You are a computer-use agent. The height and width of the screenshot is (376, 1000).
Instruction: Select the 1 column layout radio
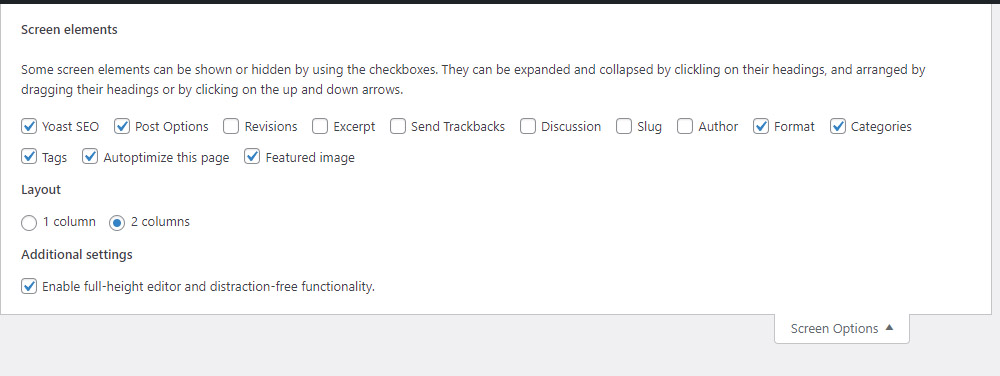pyautogui.click(x=29, y=222)
